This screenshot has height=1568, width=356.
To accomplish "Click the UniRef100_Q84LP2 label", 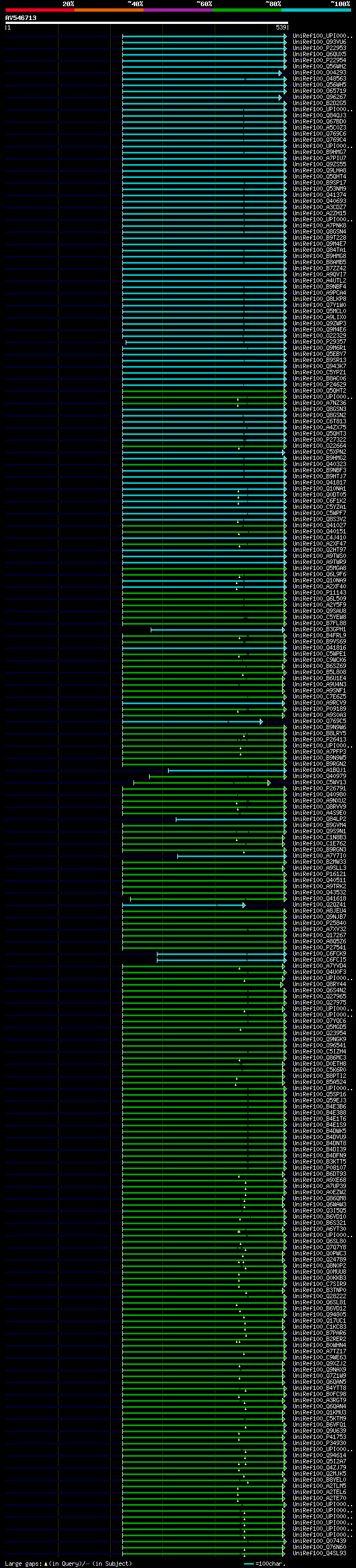I will point(319,819).
